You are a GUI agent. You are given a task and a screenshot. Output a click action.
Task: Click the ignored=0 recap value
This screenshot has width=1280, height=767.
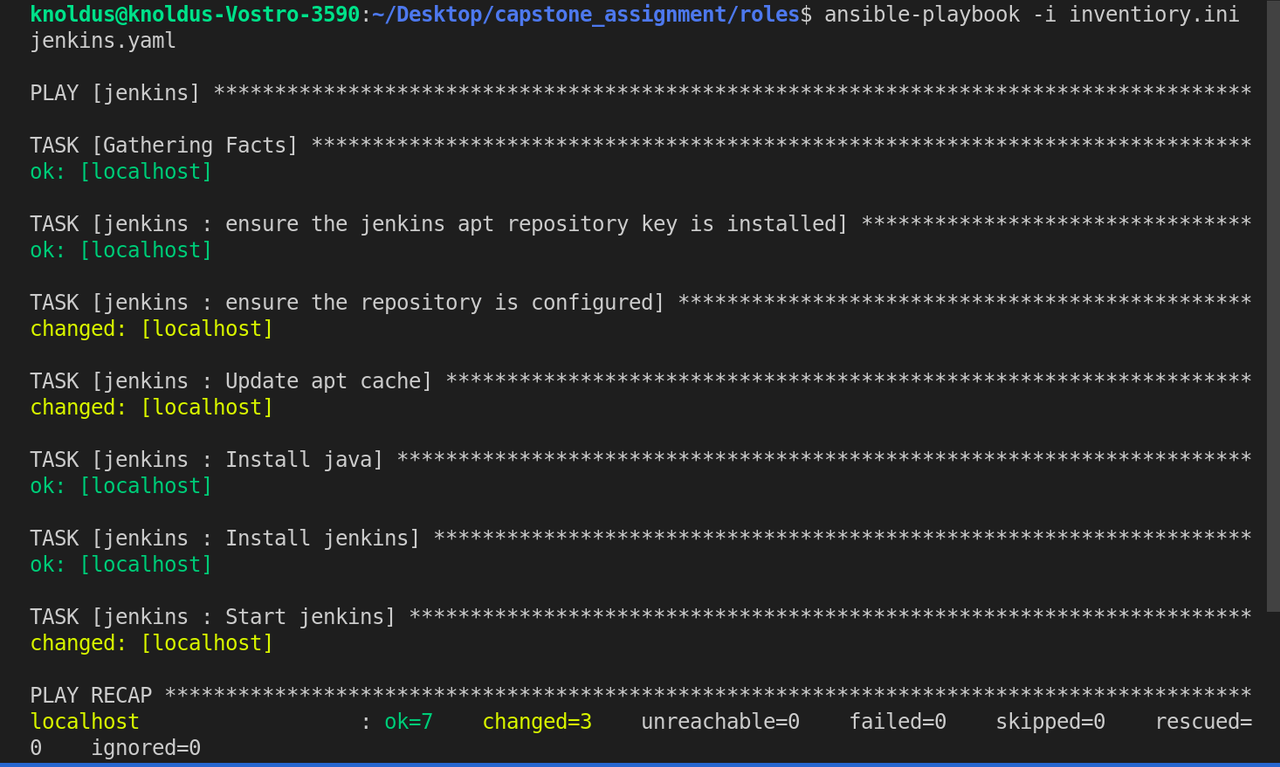point(146,748)
